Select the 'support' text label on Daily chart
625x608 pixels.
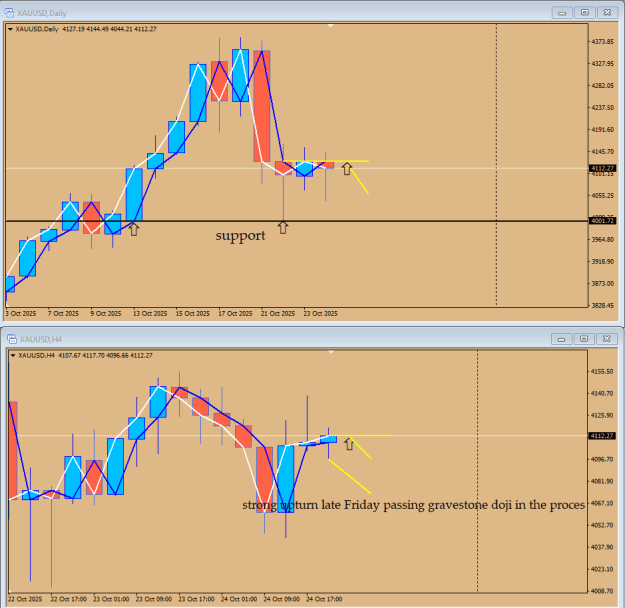click(x=240, y=236)
